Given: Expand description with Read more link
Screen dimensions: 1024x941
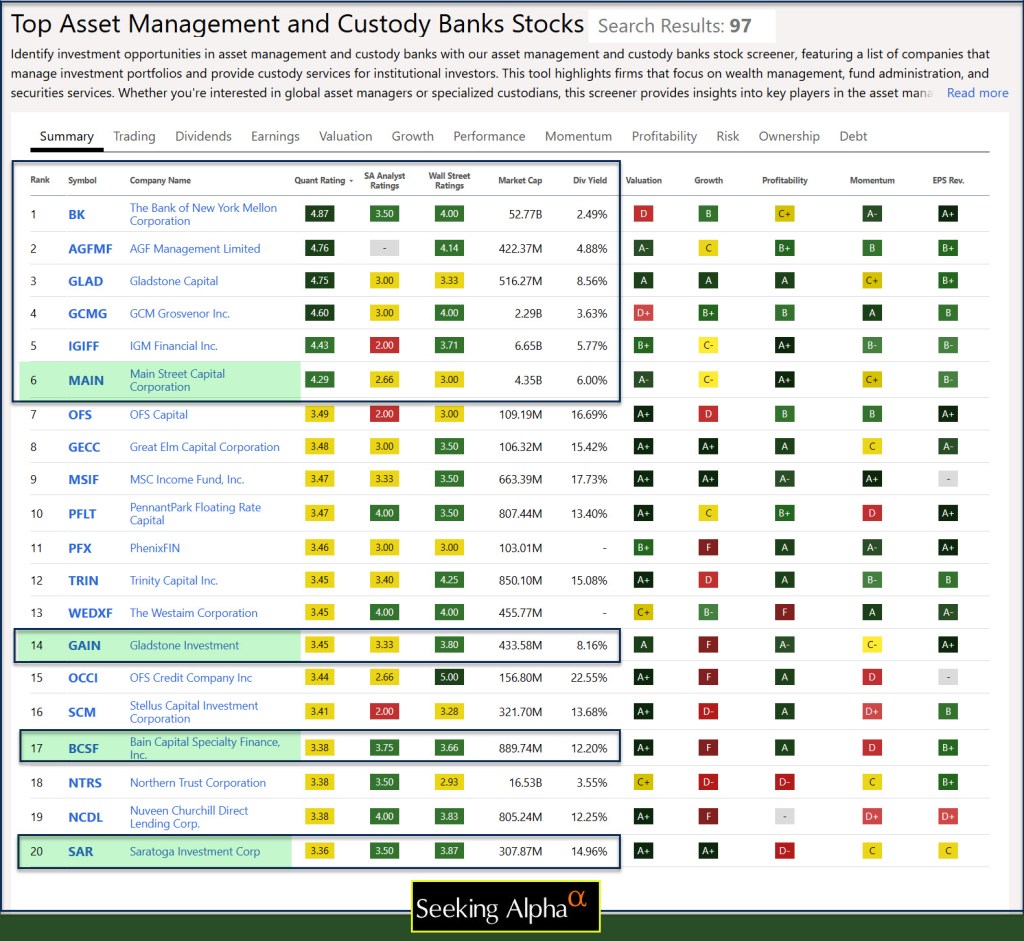Looking at the screenshot, I should [977, 93].
